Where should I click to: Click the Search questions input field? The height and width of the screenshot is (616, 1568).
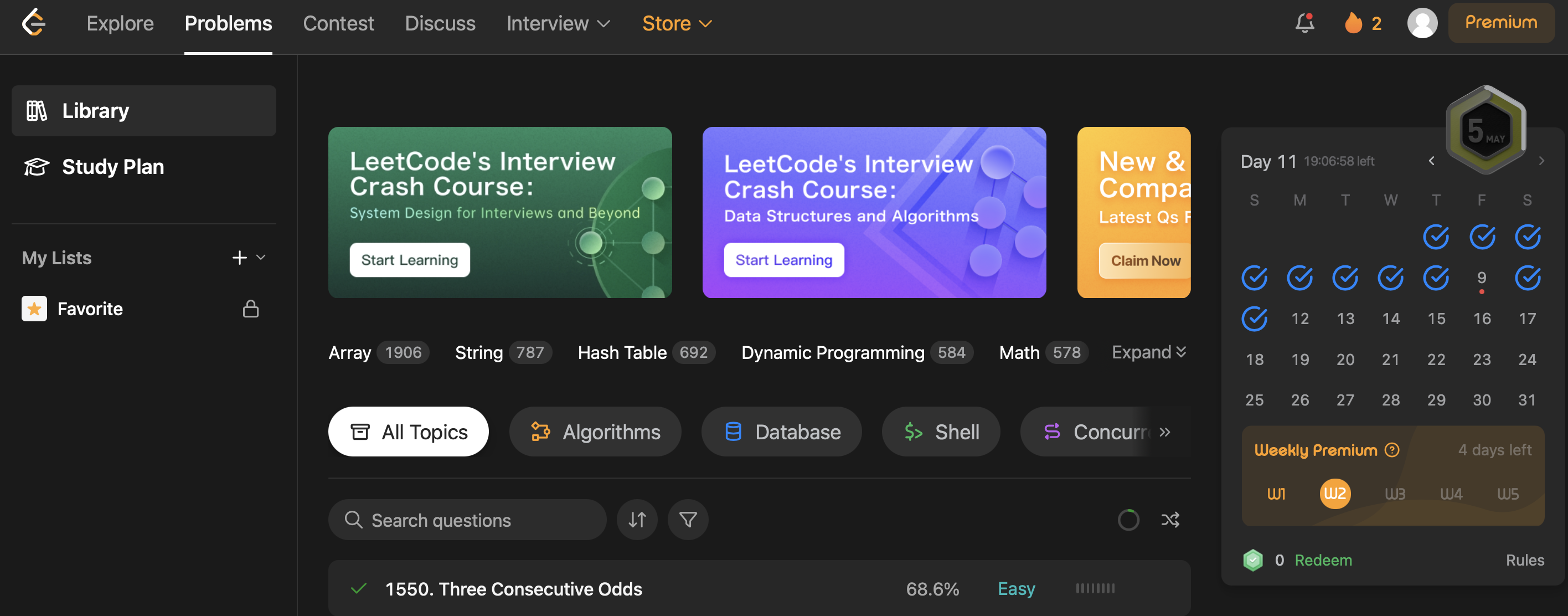(x=467, y=520)
